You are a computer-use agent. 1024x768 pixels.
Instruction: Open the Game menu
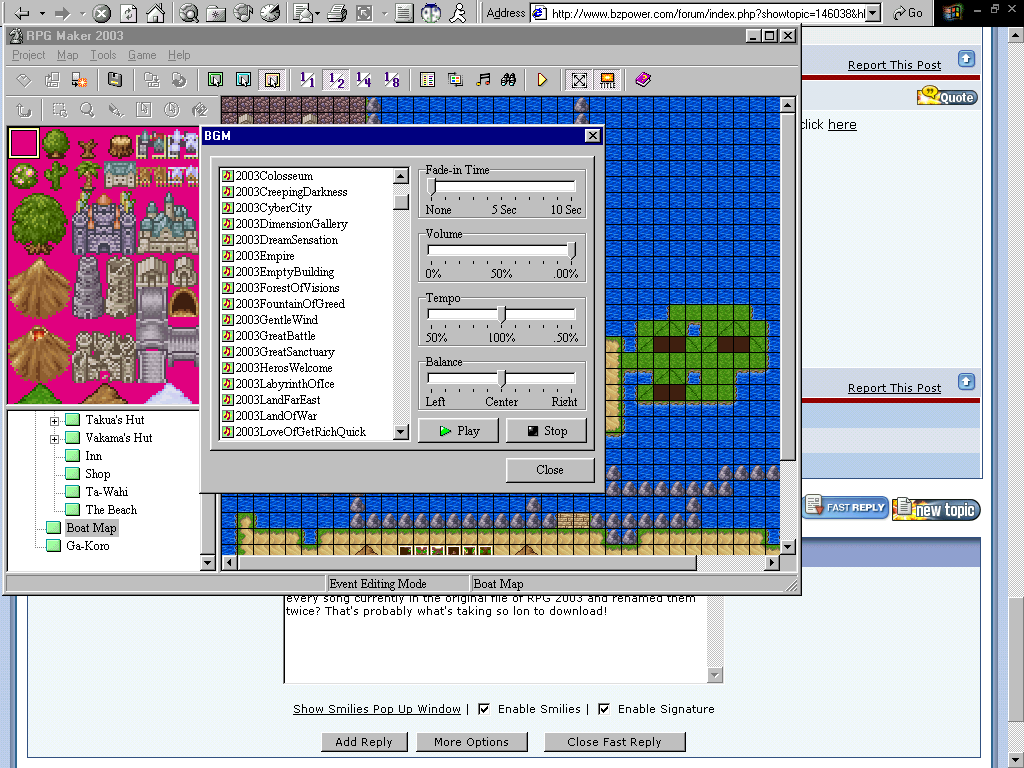[x=142, y=56]
